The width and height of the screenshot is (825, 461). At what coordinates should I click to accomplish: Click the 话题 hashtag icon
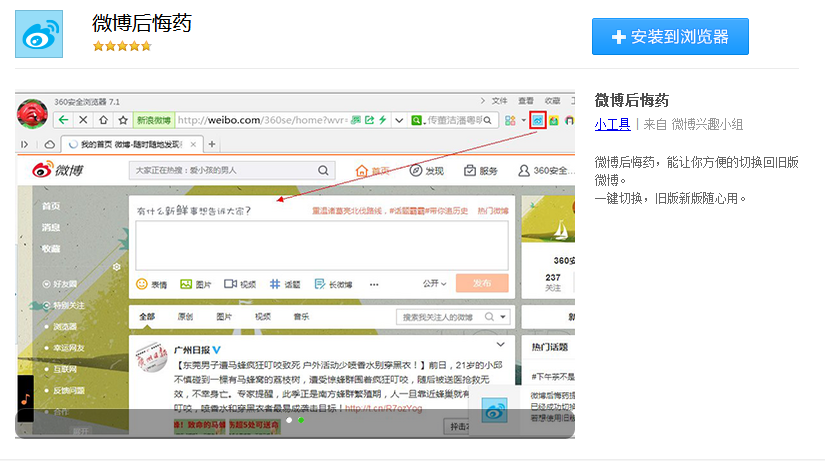285,284
